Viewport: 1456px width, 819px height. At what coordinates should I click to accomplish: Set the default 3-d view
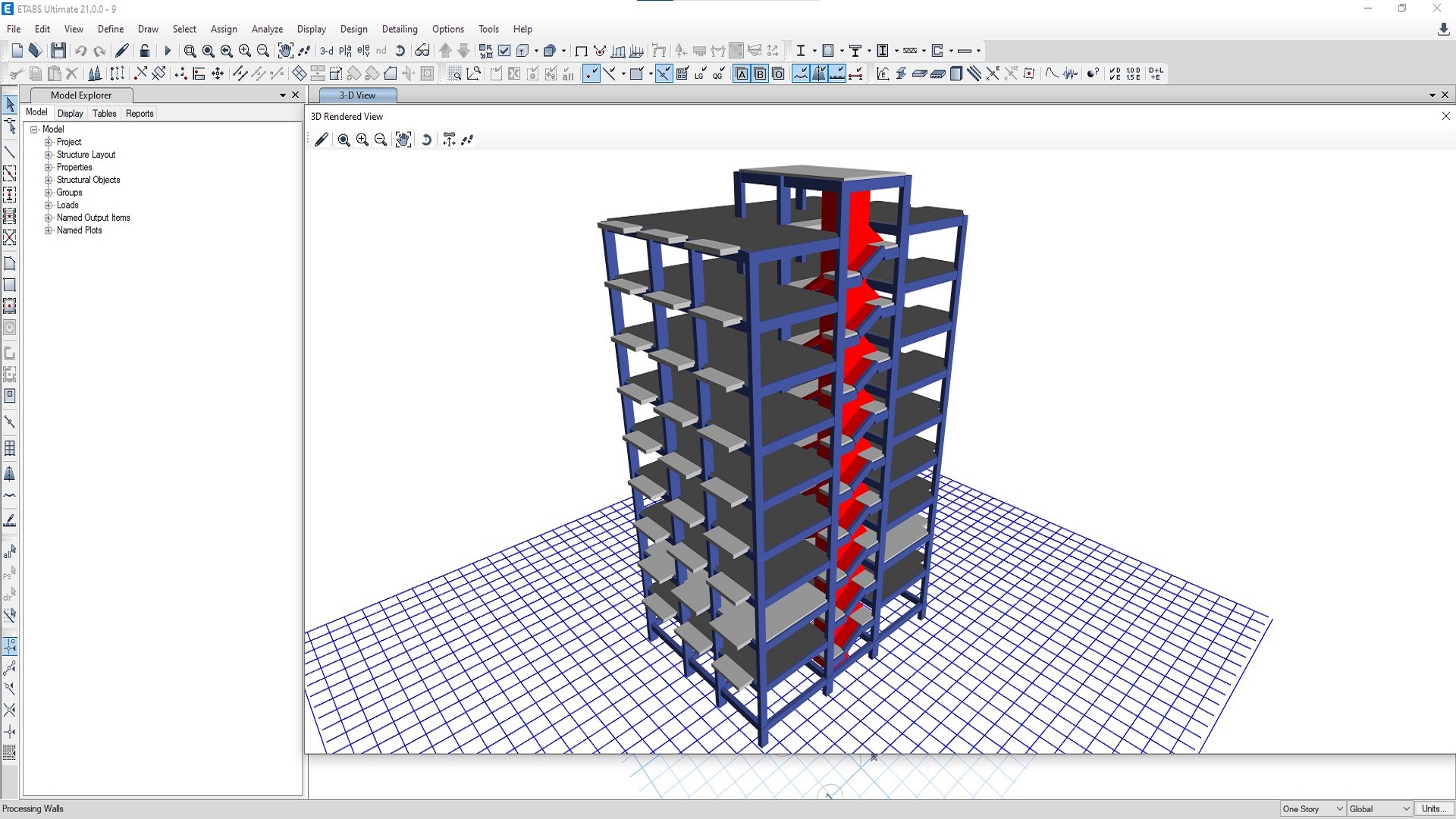(326, 51)
